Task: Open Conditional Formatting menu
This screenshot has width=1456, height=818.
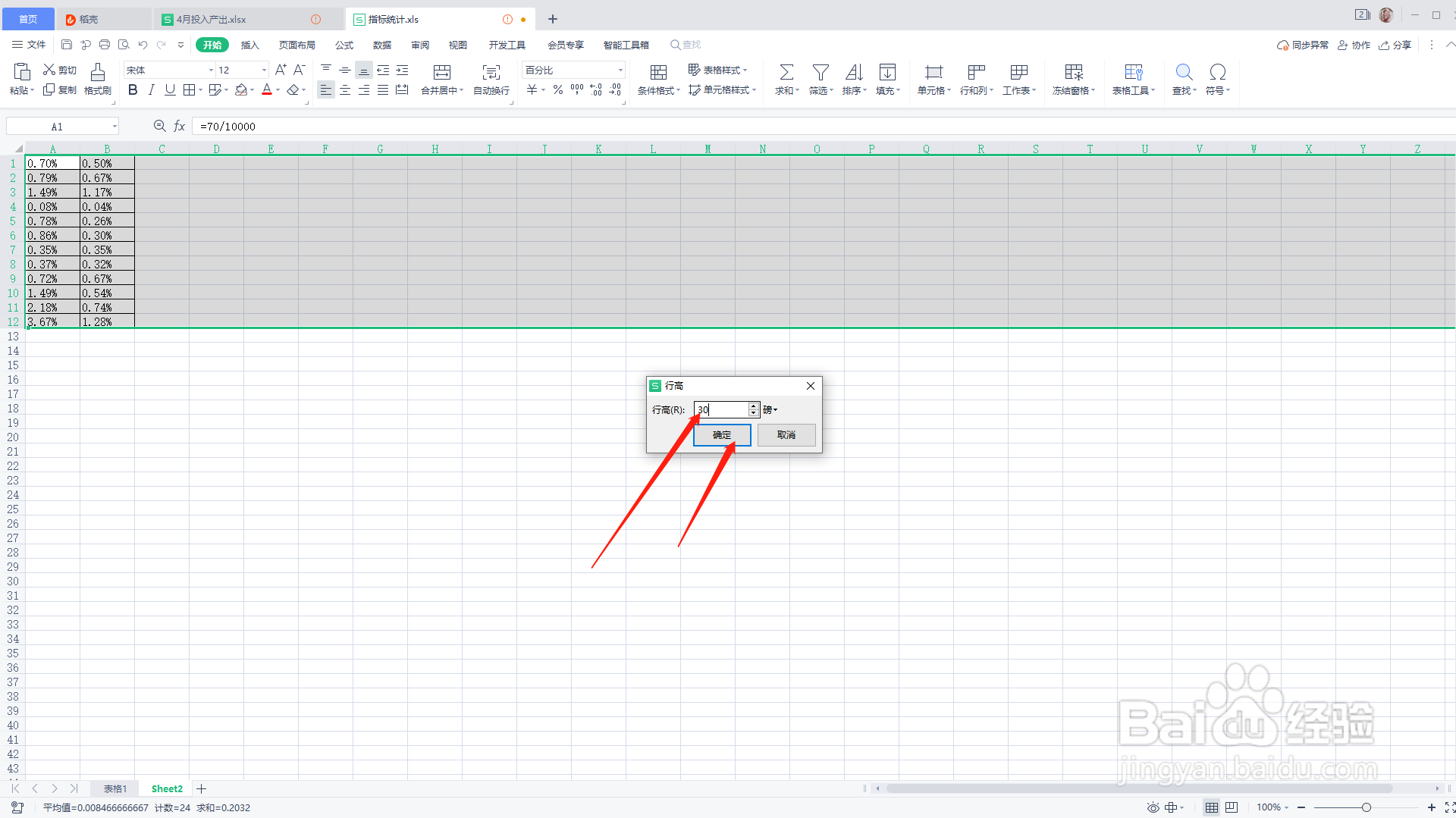Action: [x=658, y=79]
